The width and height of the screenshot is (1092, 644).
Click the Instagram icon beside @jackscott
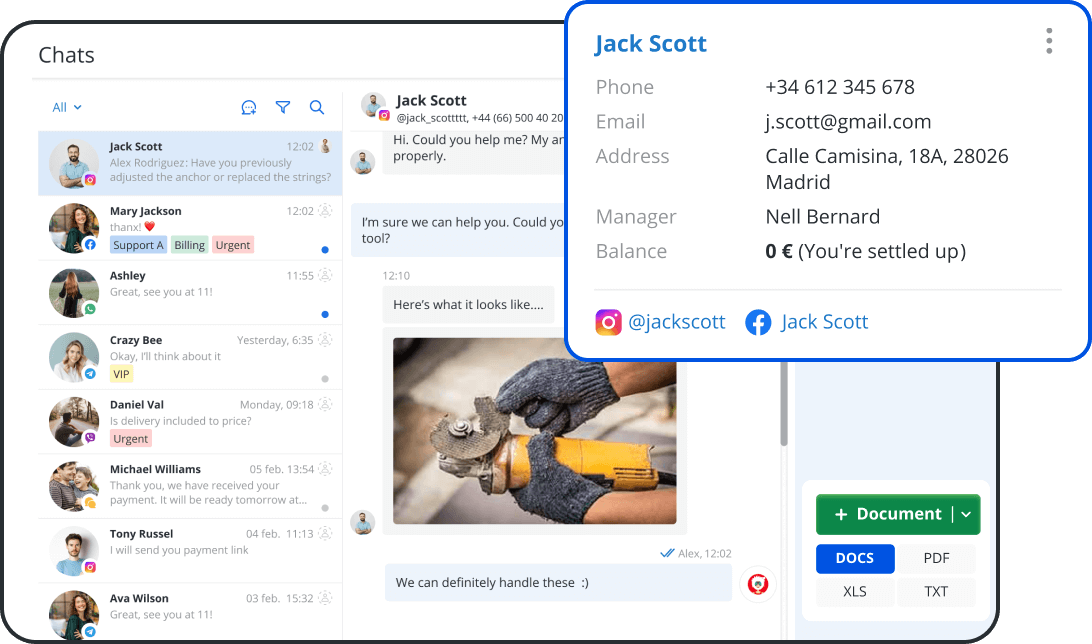tap(609, 322)
